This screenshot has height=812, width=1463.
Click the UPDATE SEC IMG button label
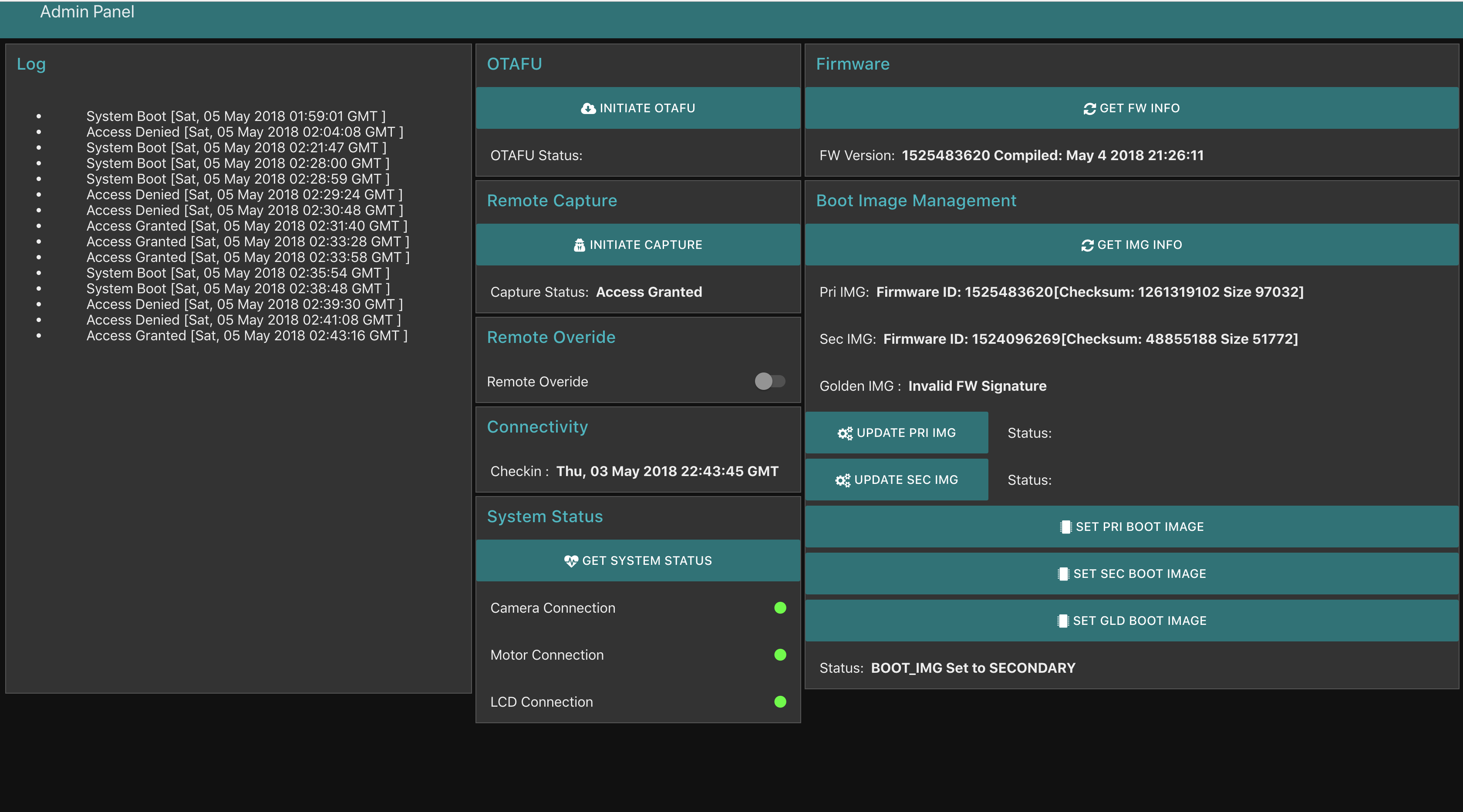click(906, 480)
